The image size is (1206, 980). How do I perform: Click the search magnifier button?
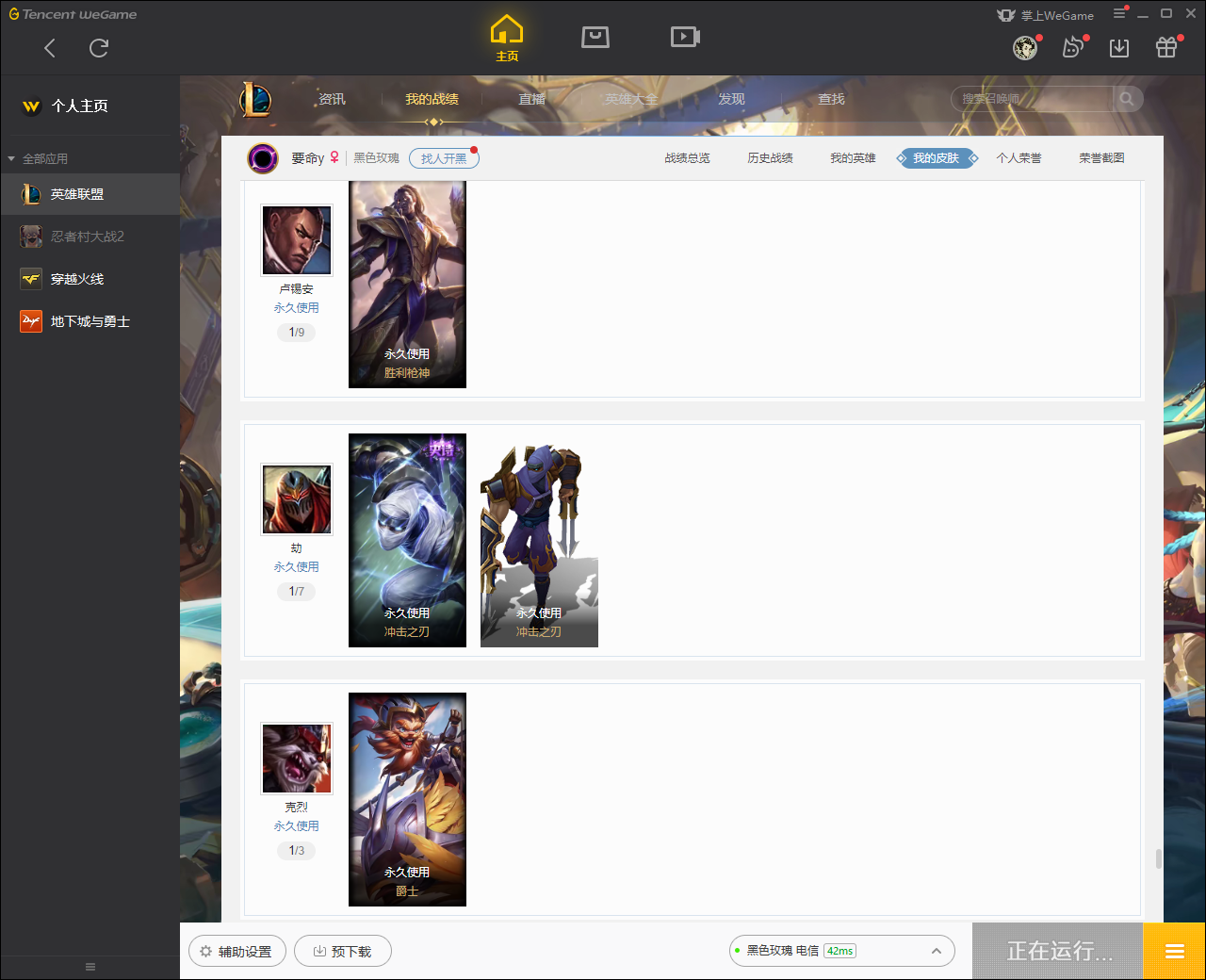point(1127,99)
